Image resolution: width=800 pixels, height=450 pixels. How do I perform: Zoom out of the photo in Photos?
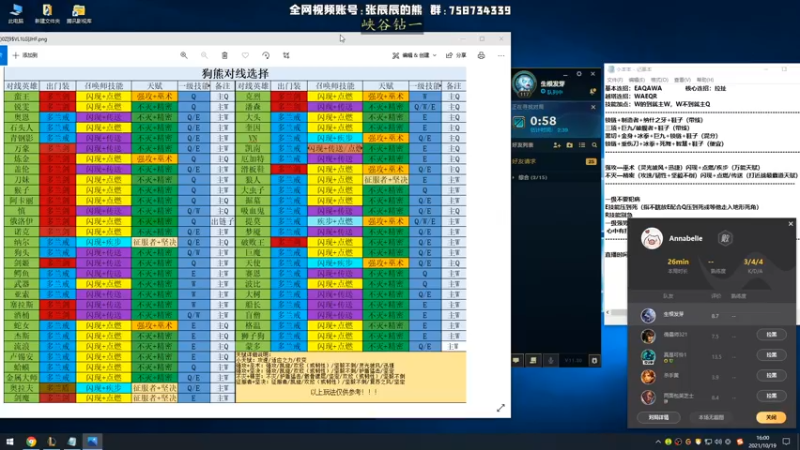point(204,55)
